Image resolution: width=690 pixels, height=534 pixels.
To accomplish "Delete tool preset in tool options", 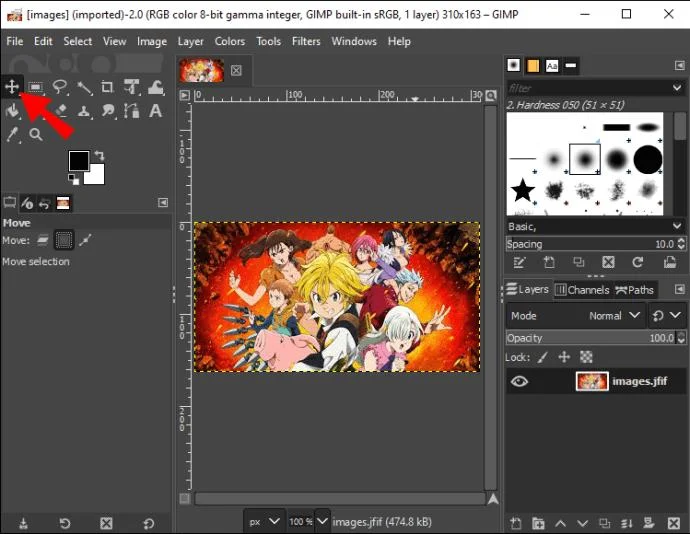I will (106, 523).
